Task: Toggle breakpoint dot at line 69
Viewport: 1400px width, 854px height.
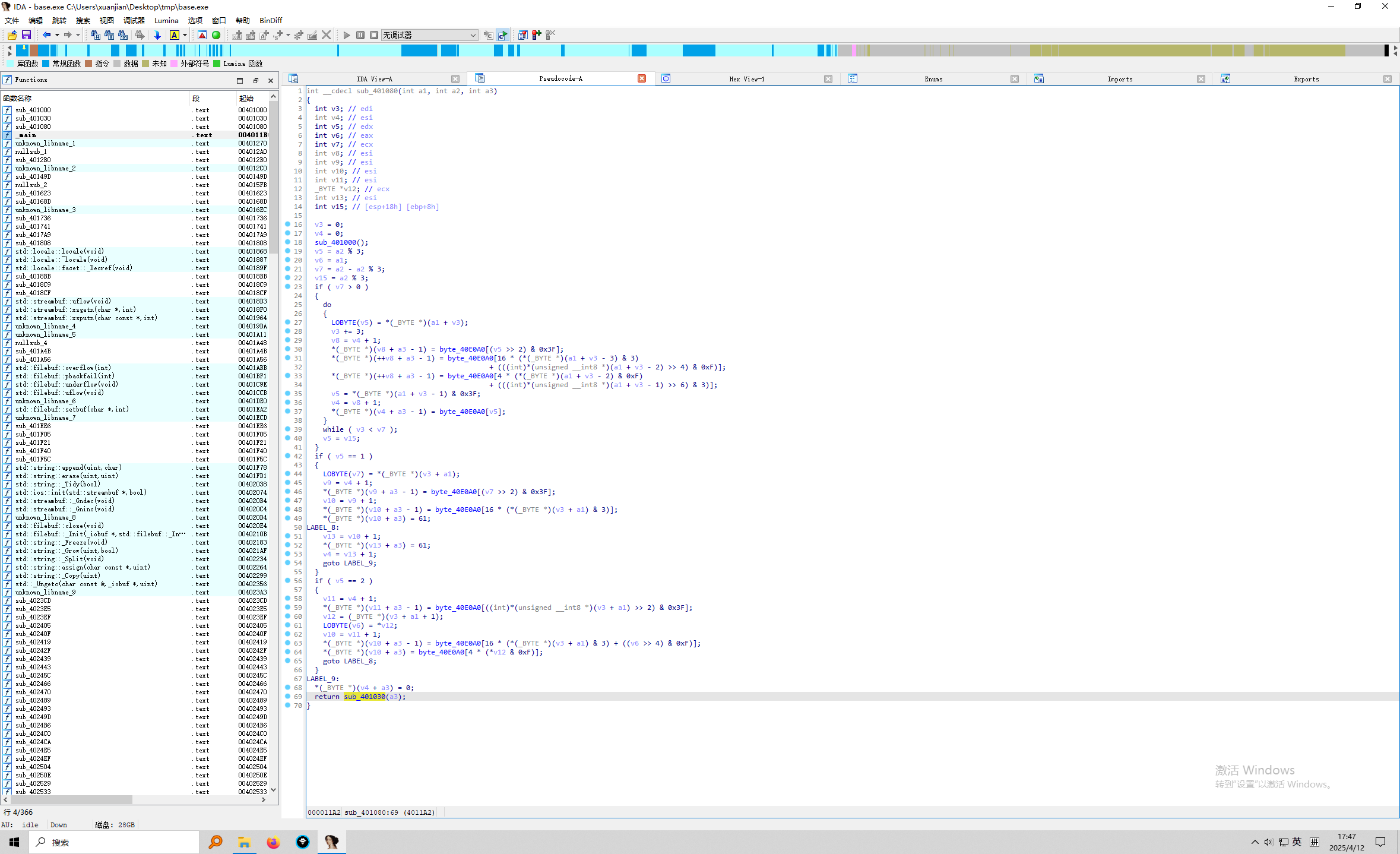Action: pyautogui.click(x=288, y=696)
